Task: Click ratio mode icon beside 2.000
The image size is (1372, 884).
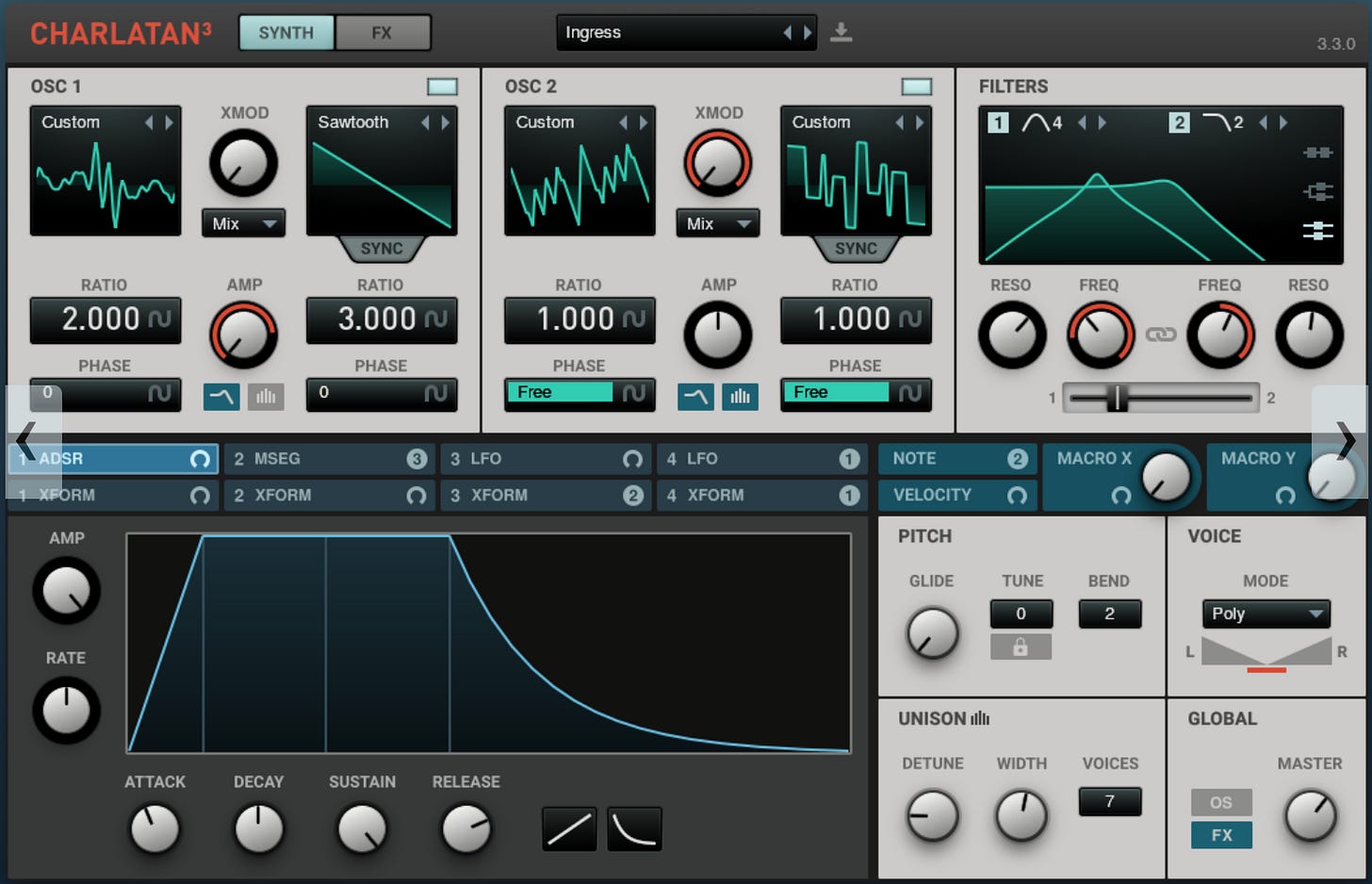Action: (x=160, y=319)
